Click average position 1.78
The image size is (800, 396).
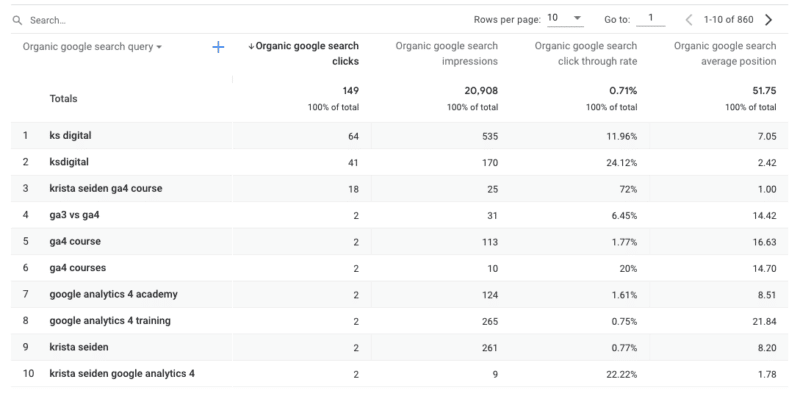point(767,375)
